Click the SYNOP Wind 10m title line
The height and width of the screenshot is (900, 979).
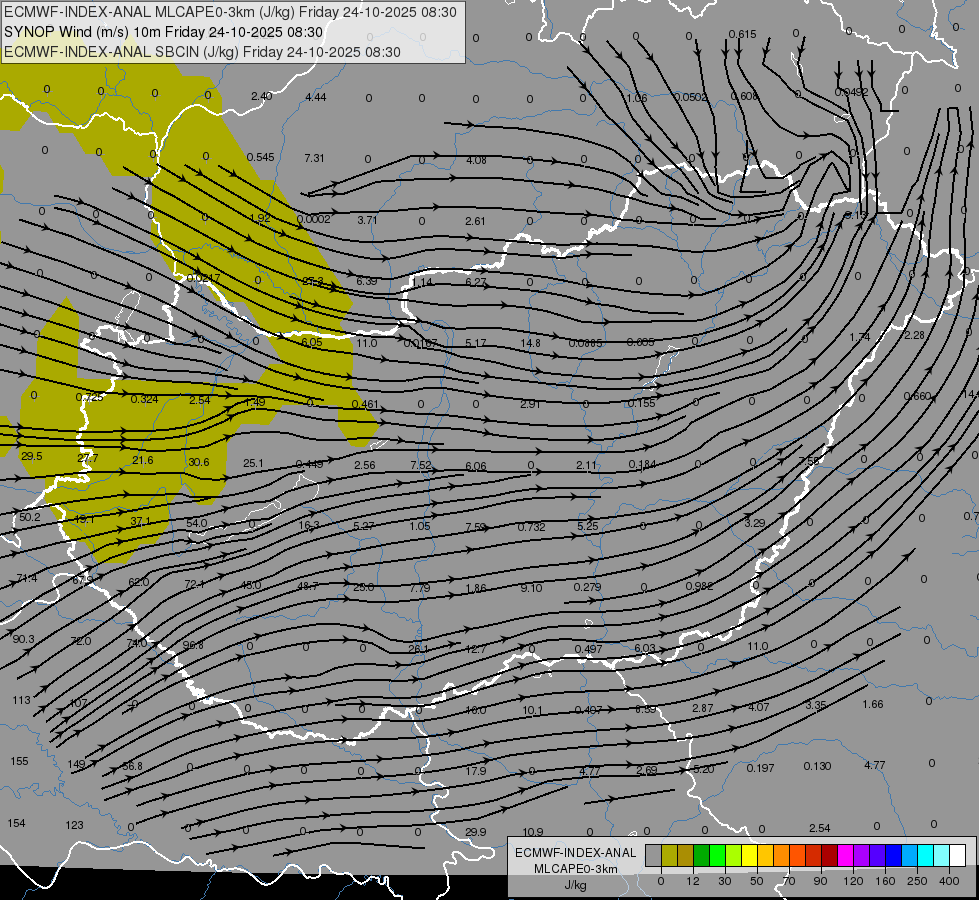[164, 32]
